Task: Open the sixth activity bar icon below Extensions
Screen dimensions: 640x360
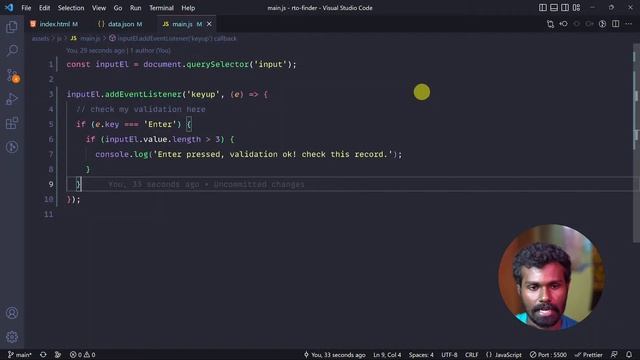Action: coord(12,147)
